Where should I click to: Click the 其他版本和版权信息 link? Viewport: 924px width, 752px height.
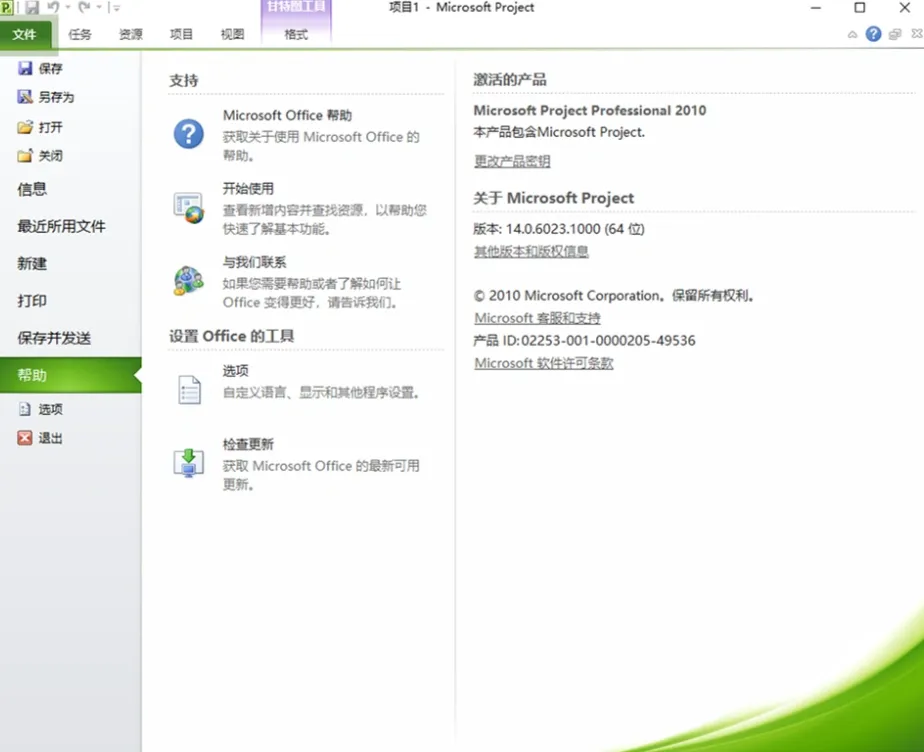531,252
